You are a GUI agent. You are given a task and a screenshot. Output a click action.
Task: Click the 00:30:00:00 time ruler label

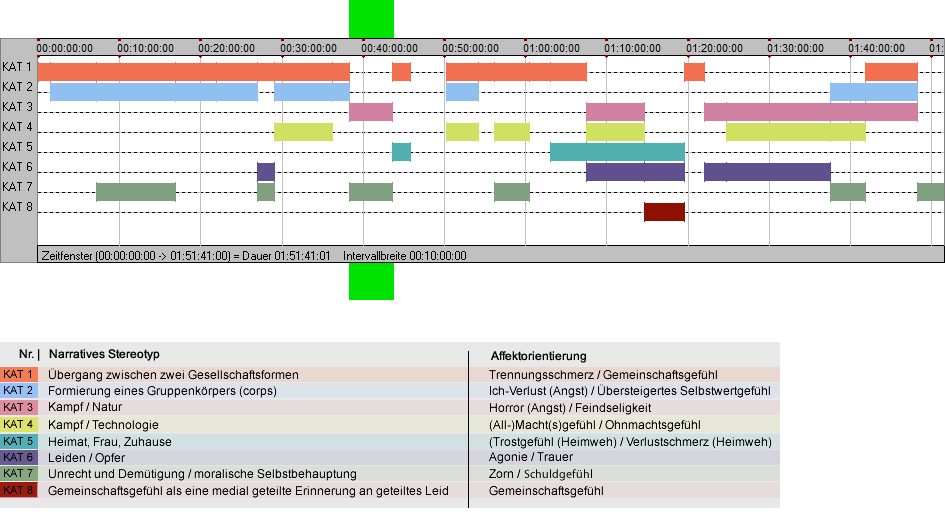308,48
